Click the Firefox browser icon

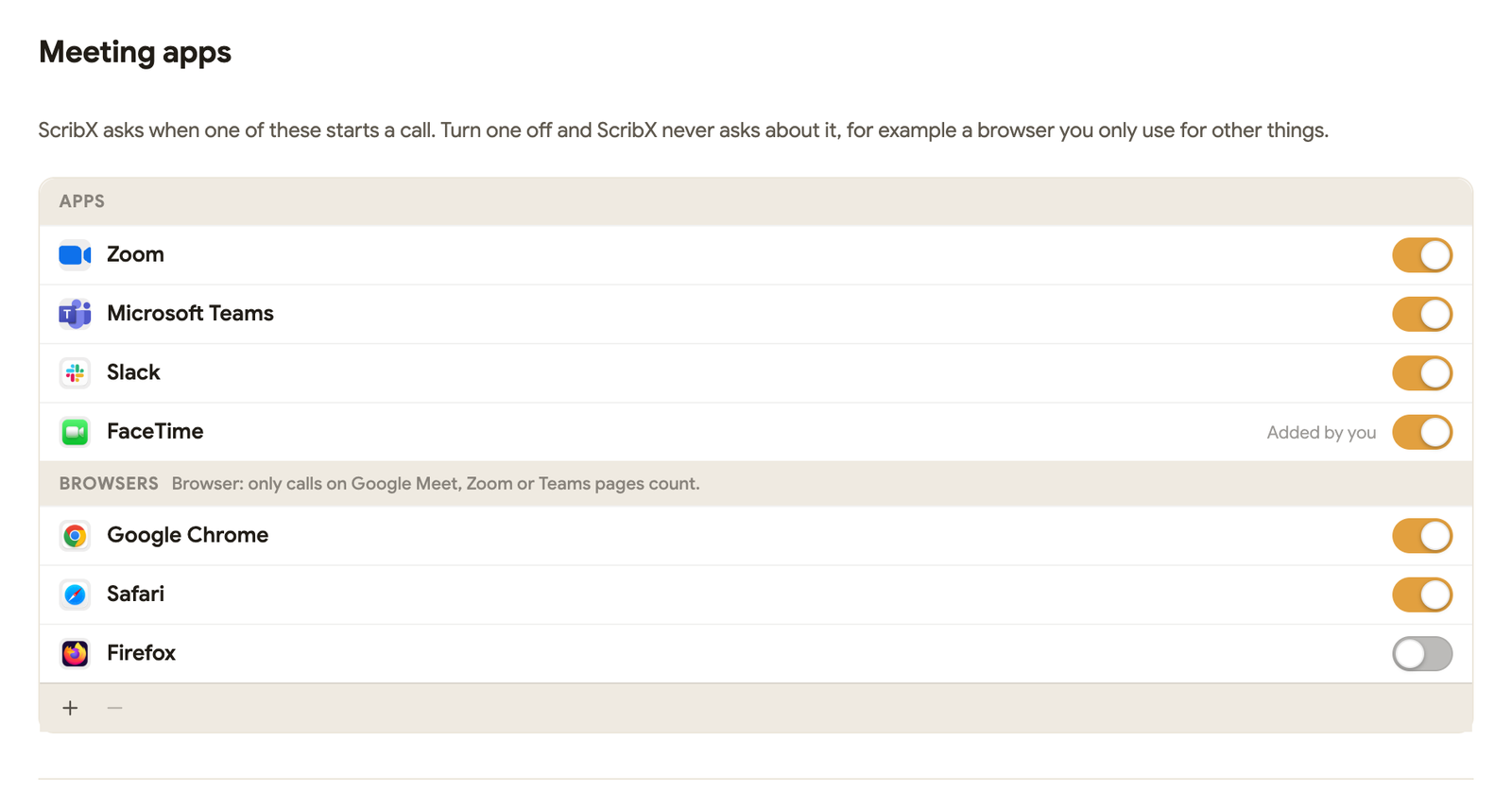point(75,653)
